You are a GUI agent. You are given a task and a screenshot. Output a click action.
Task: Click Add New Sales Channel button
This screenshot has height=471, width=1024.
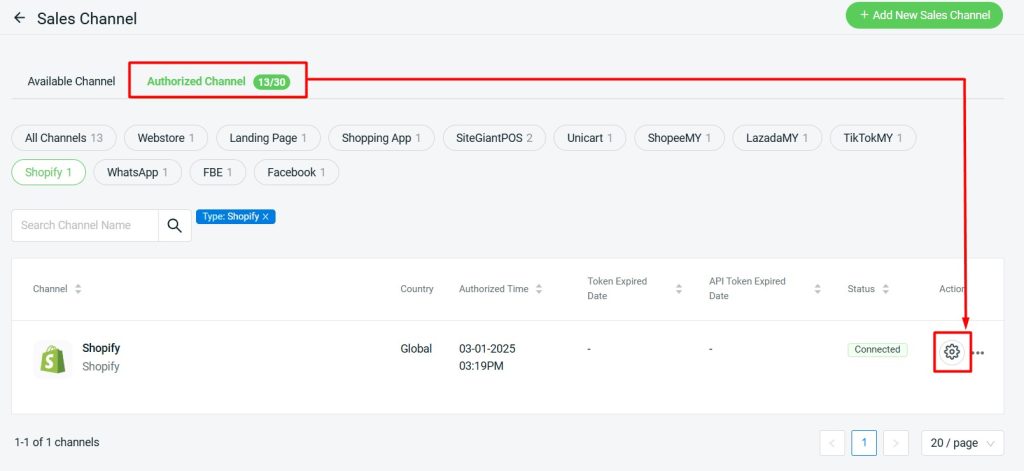tap(924, 15)
